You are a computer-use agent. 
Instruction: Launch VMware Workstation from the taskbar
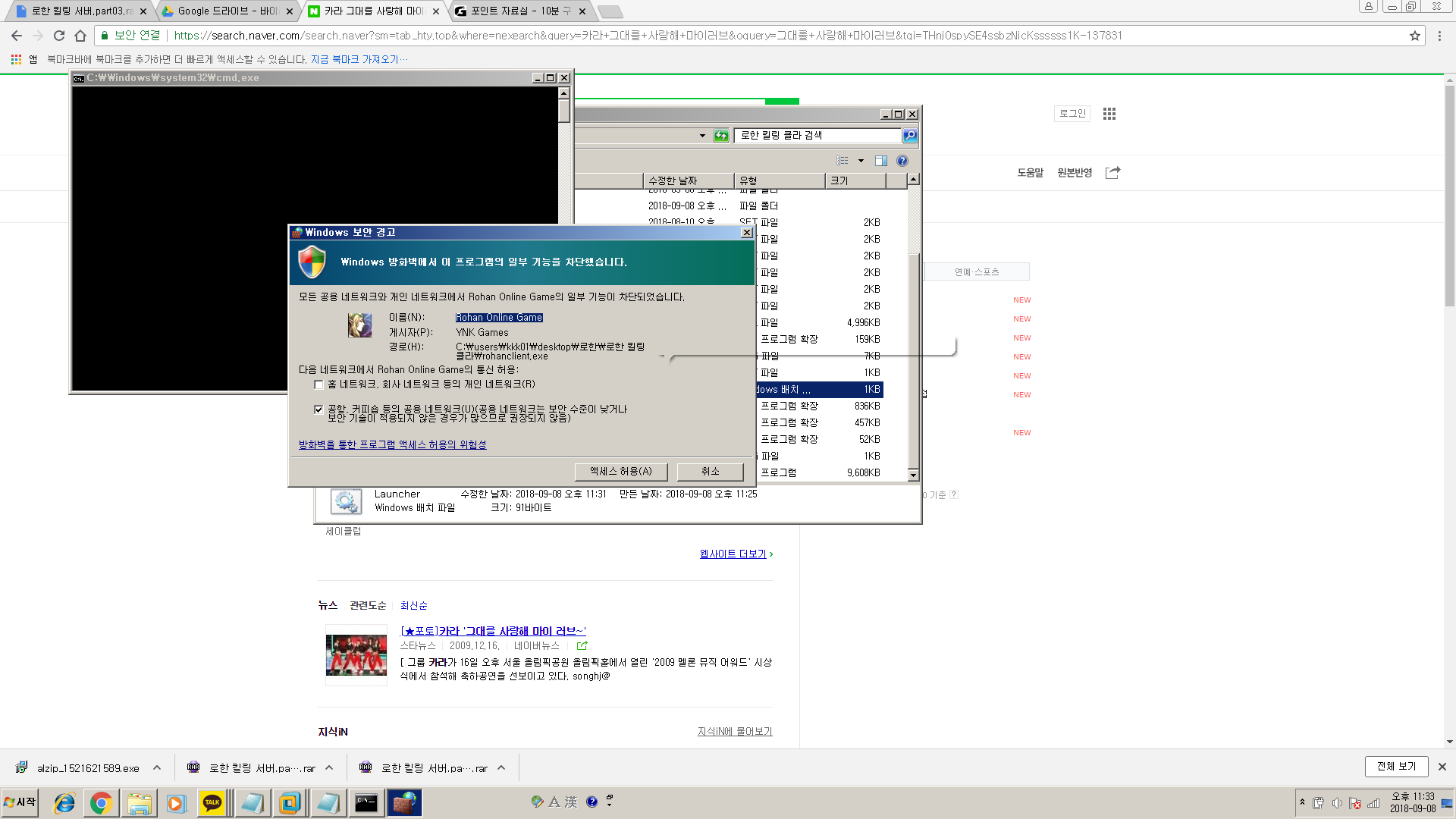click(x=290, y=802)
